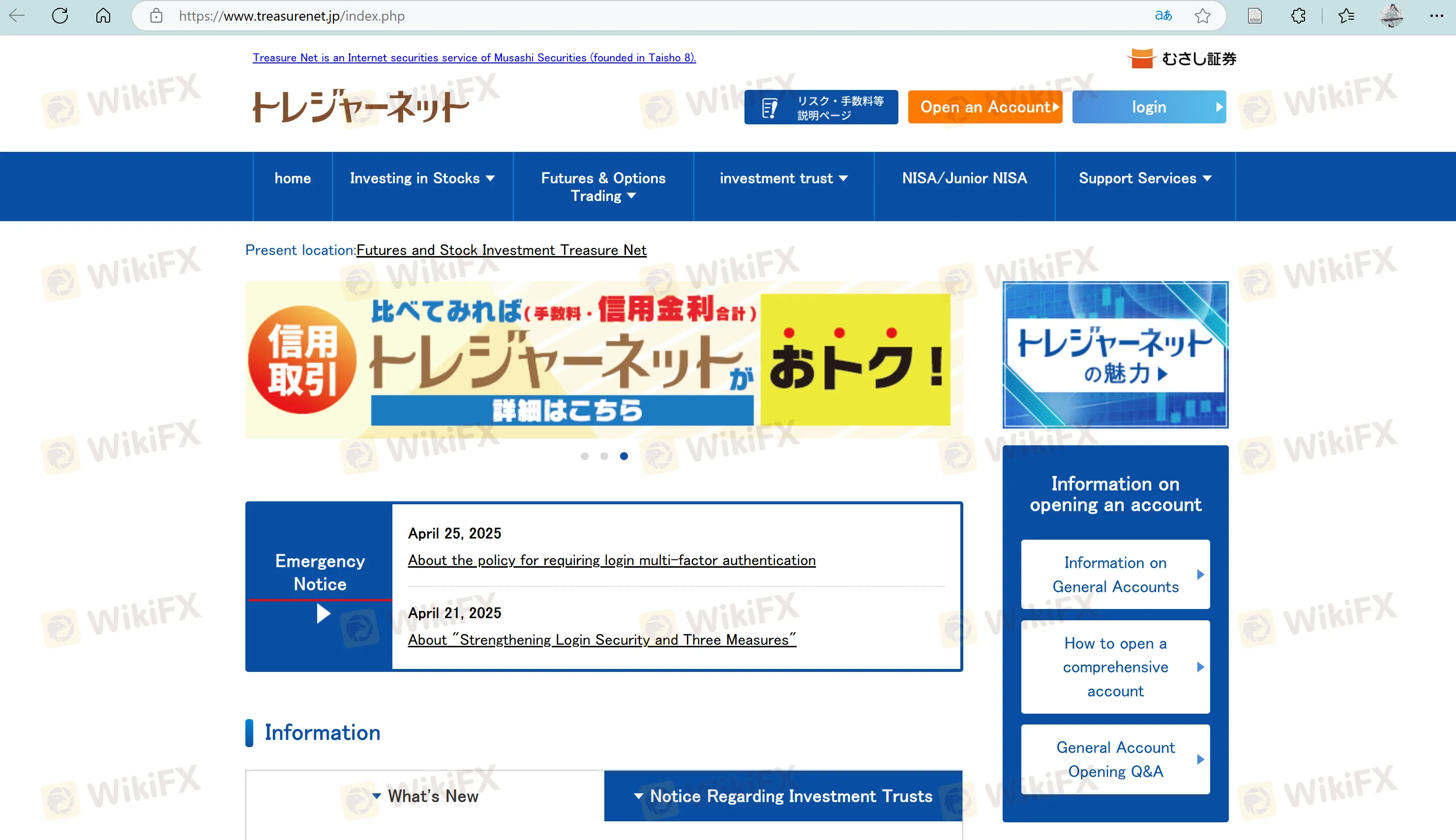Click the Musashi Securities logo
The height and width of the screenshot is (840, 1456).
(x=1181, y=58)
